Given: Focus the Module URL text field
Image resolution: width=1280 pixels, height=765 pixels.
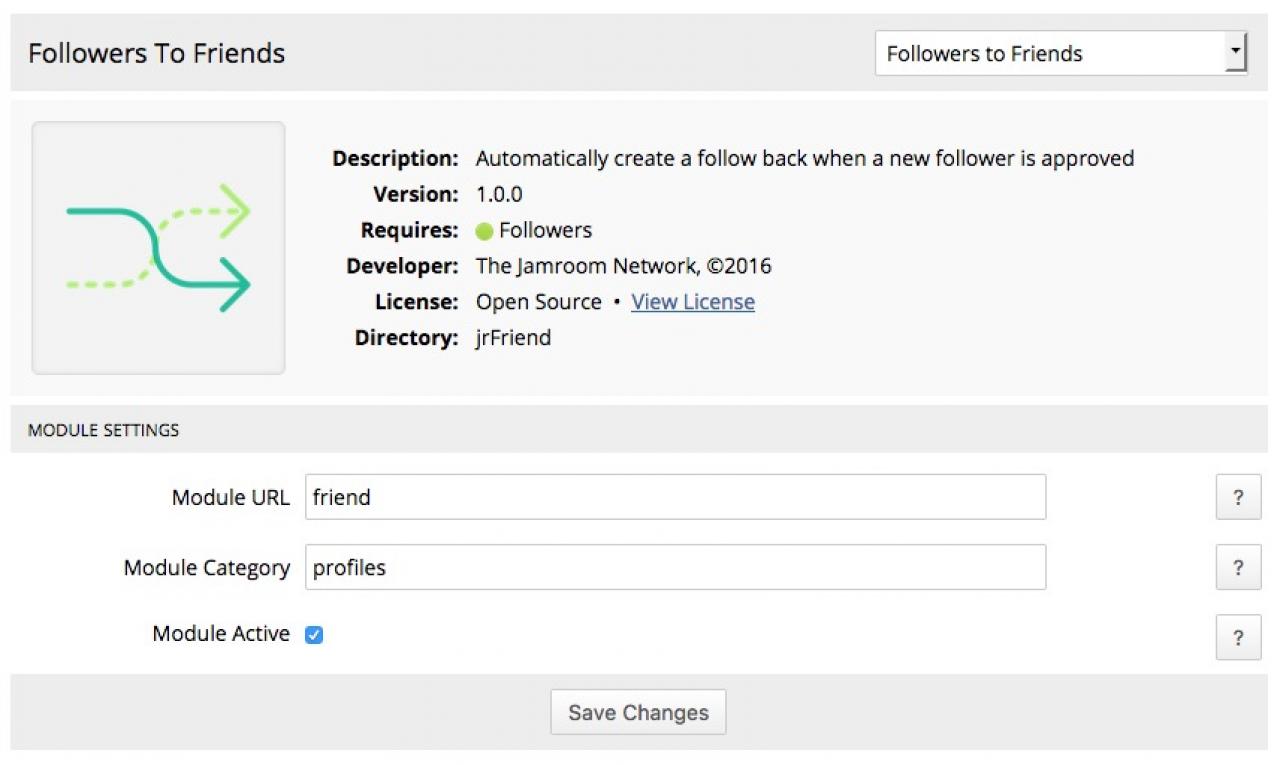Looking at the screenshot, I should [675, 497].
